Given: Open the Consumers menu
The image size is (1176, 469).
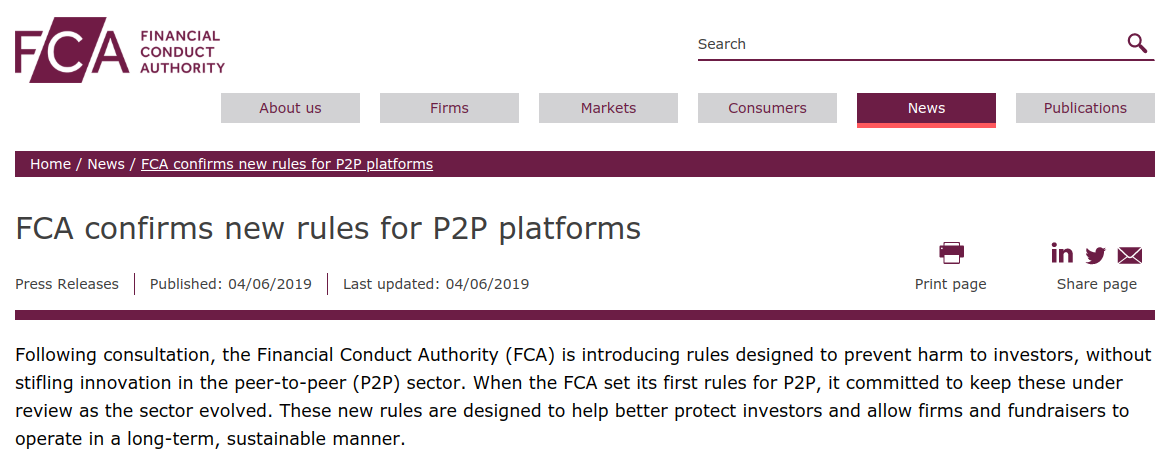Looking at the screenshot, I should coord(767,108).
